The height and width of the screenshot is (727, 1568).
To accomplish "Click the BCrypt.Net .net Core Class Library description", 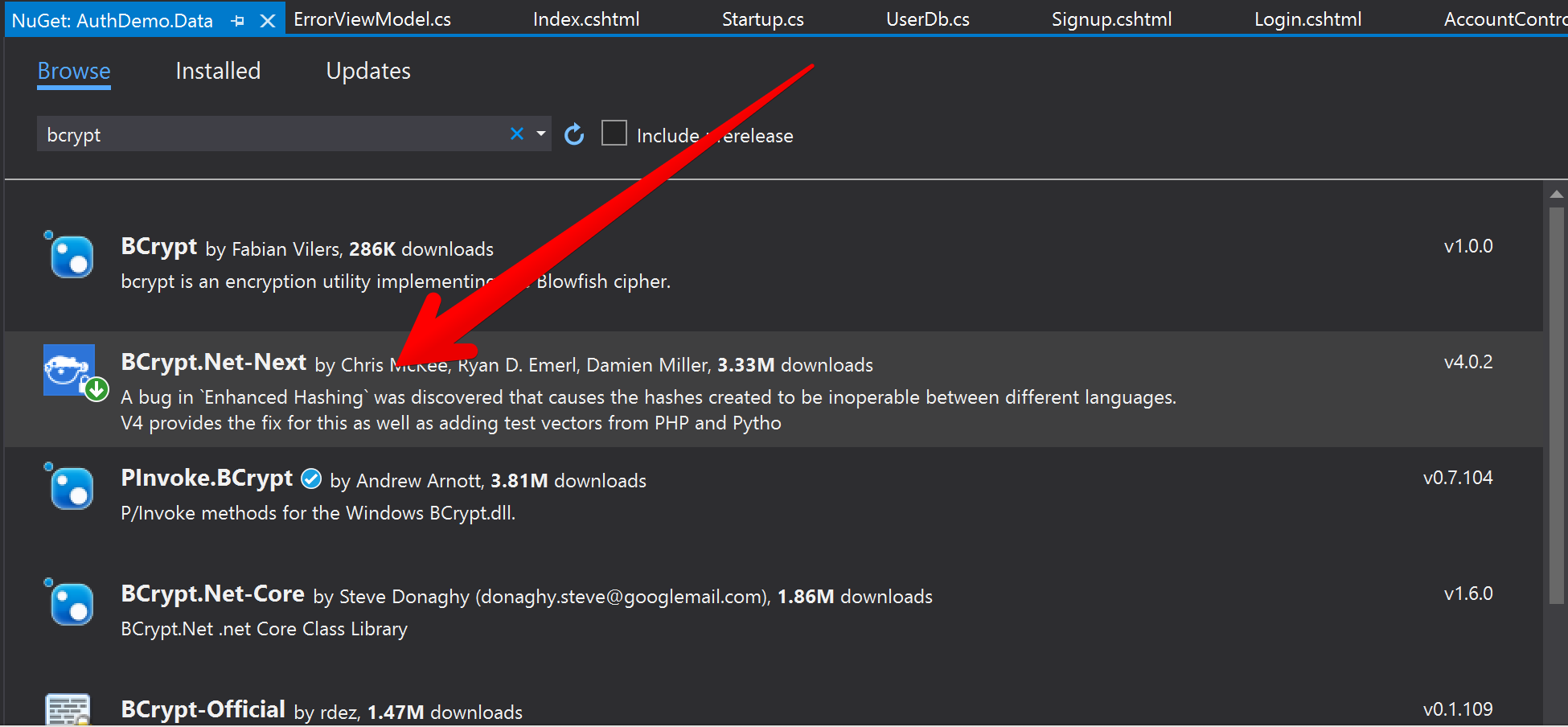I will [264, 629].
